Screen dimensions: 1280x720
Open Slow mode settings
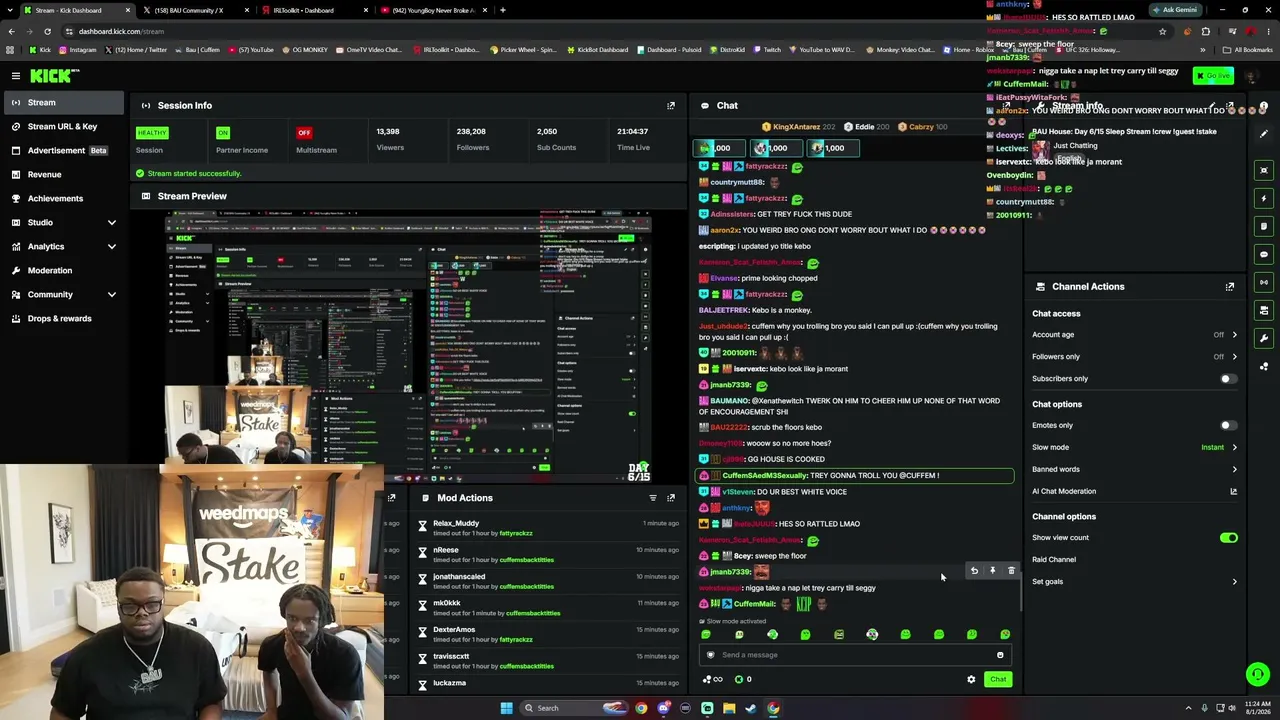(1134, 447)
